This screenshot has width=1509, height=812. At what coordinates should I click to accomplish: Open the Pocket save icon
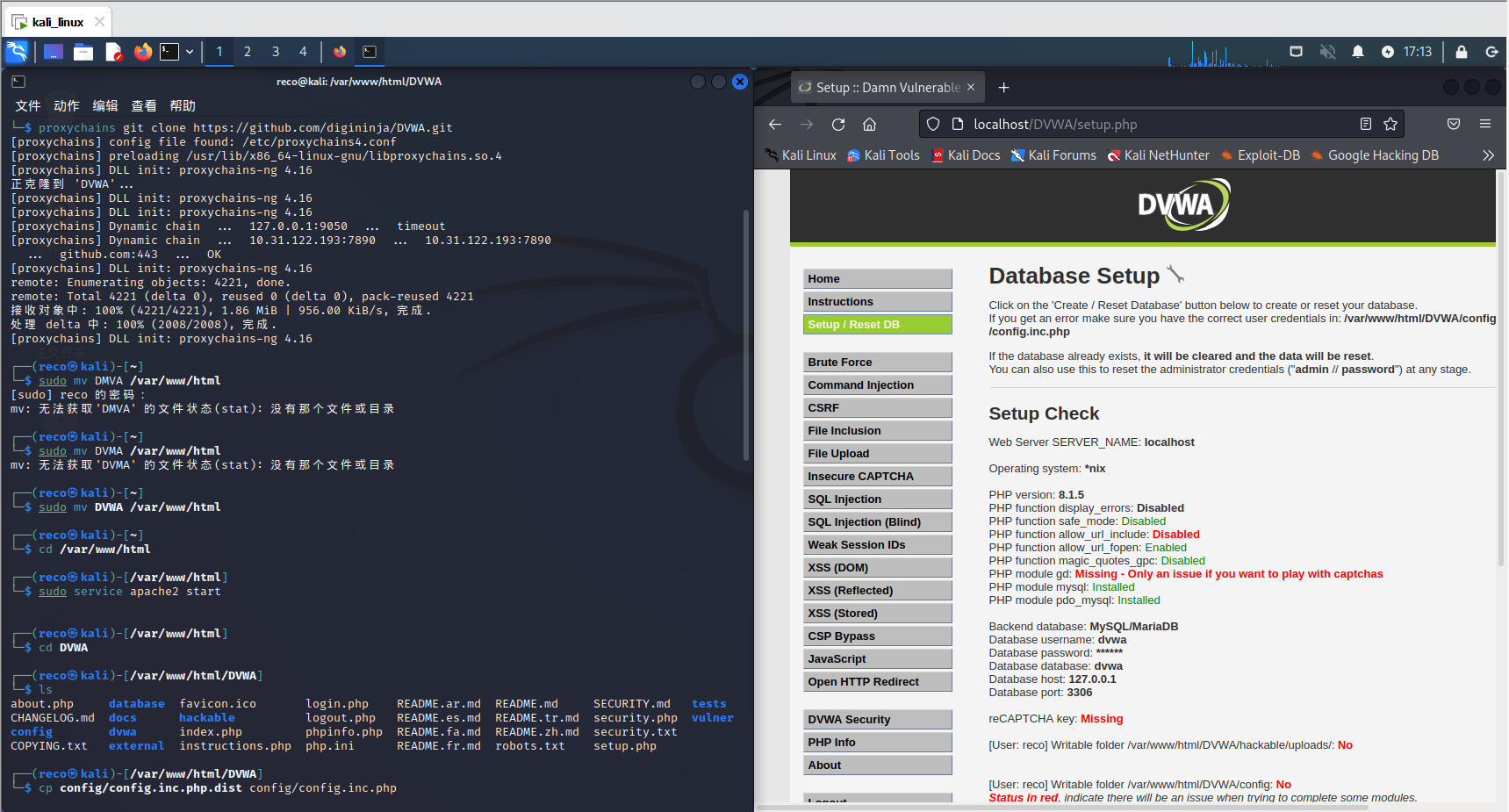coord(1454,125)
